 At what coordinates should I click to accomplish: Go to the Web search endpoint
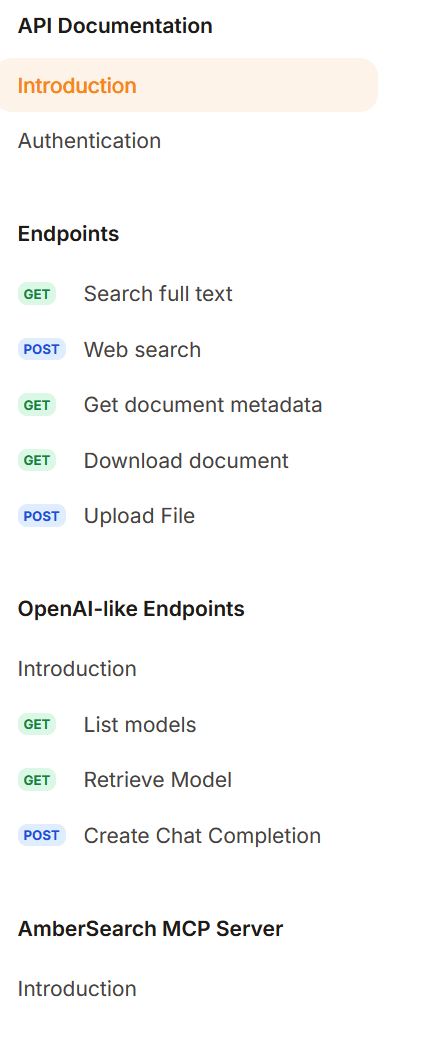coord(142,349)
